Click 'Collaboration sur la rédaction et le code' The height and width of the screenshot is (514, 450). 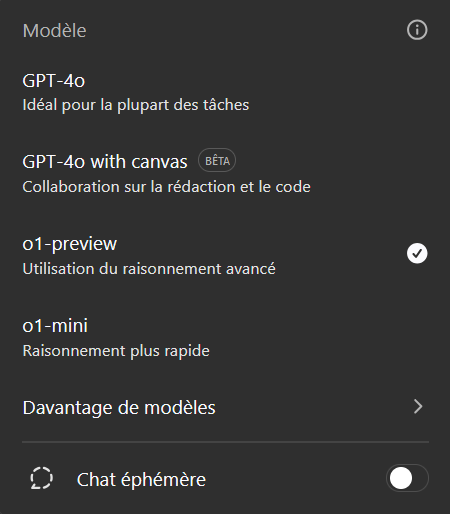pos(166,187)
